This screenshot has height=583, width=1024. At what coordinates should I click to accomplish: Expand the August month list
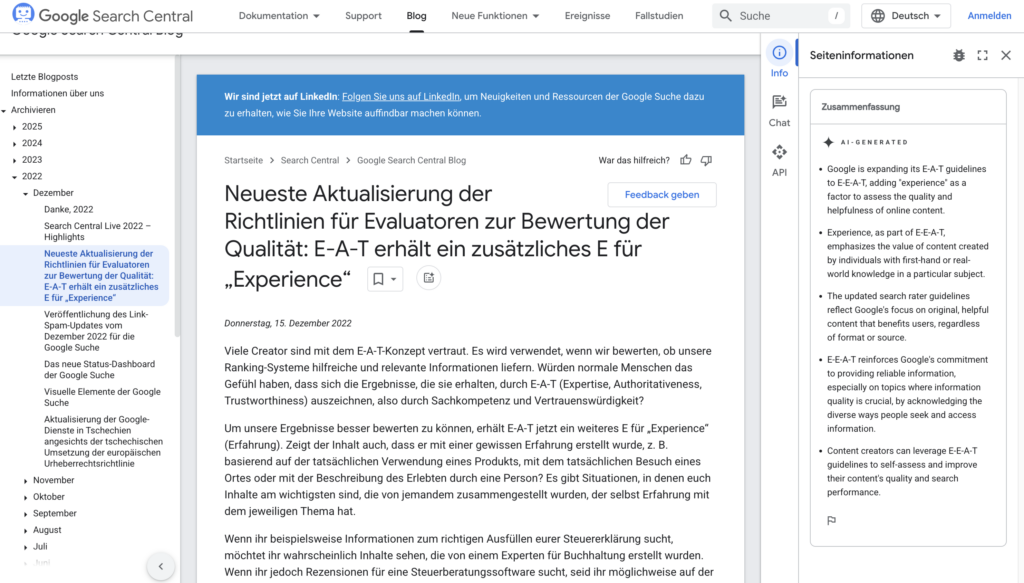(25, 530)
